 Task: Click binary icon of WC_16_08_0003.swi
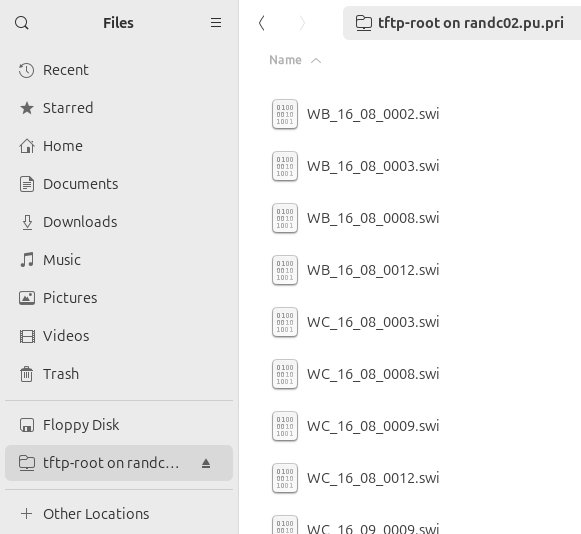coord(285,322)
